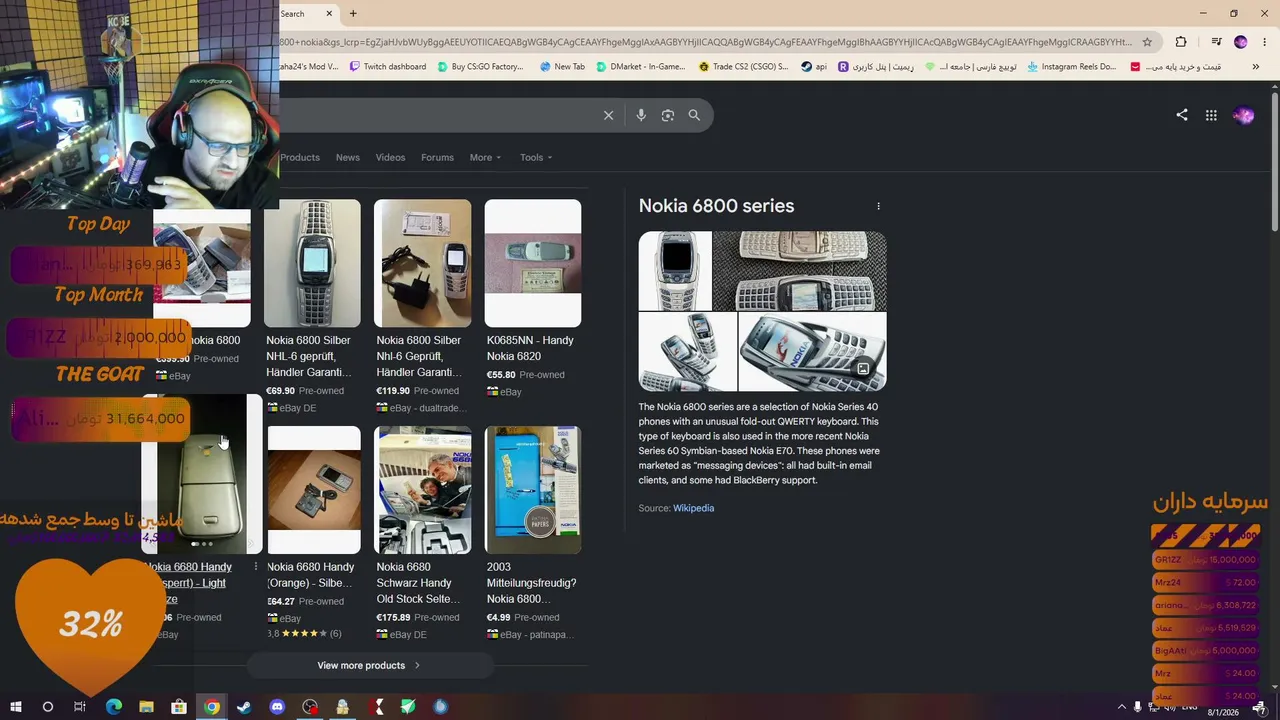Click the page vertical scrollbar
The image size is (1280, 720).
[1274, 160]
